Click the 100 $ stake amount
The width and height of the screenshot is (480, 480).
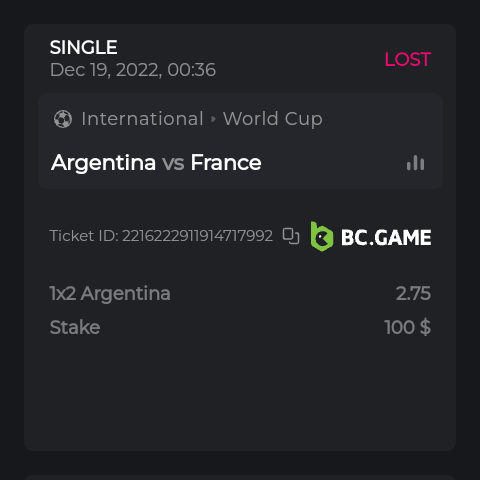click(x=408, y=327)
